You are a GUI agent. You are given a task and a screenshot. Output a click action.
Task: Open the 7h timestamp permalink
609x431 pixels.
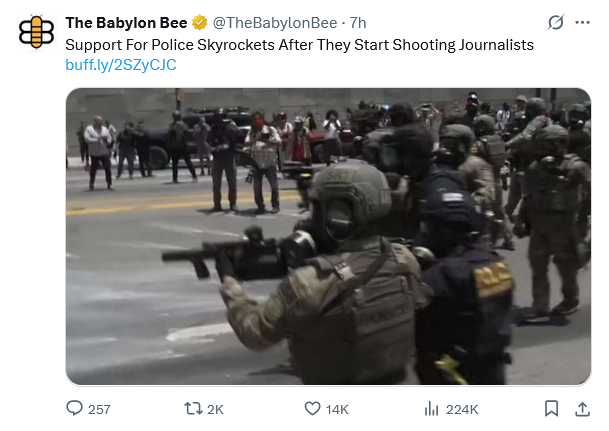(x=358, y=23)
